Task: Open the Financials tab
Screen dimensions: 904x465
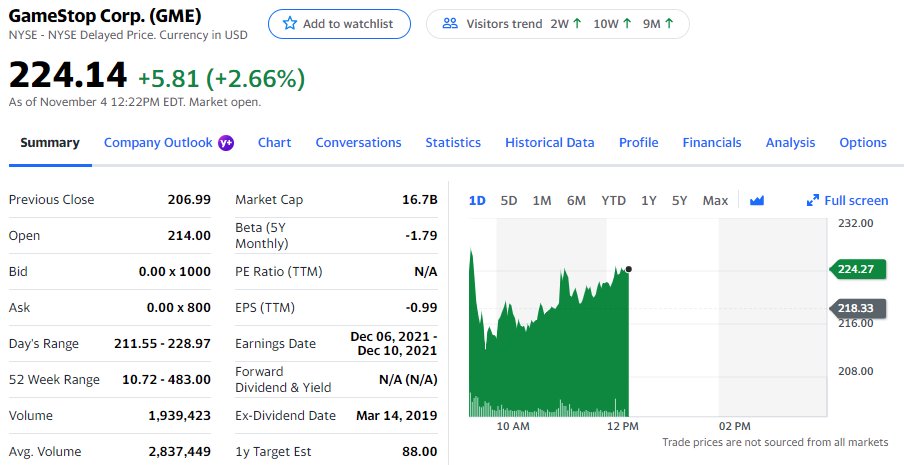Action: coord(712,143)
